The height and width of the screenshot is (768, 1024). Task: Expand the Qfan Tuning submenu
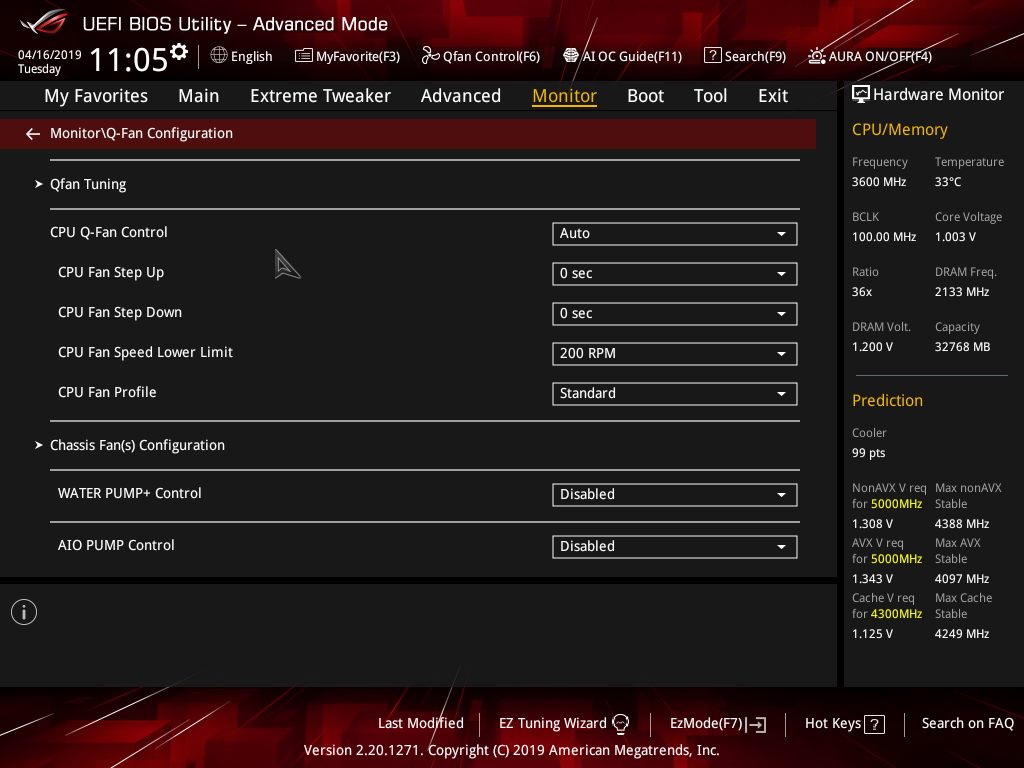[x=88, y=184]
